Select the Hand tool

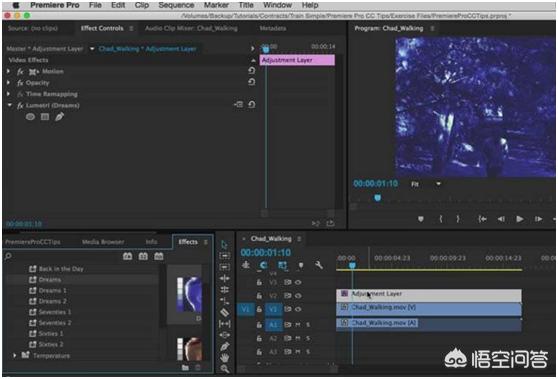click(225, 358)
